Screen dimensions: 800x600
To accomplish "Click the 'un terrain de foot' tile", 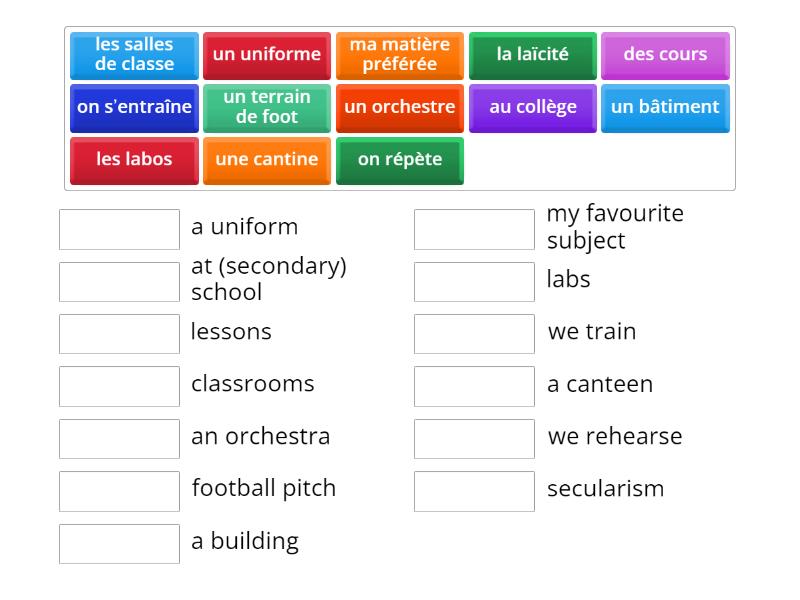I will 267,107.
